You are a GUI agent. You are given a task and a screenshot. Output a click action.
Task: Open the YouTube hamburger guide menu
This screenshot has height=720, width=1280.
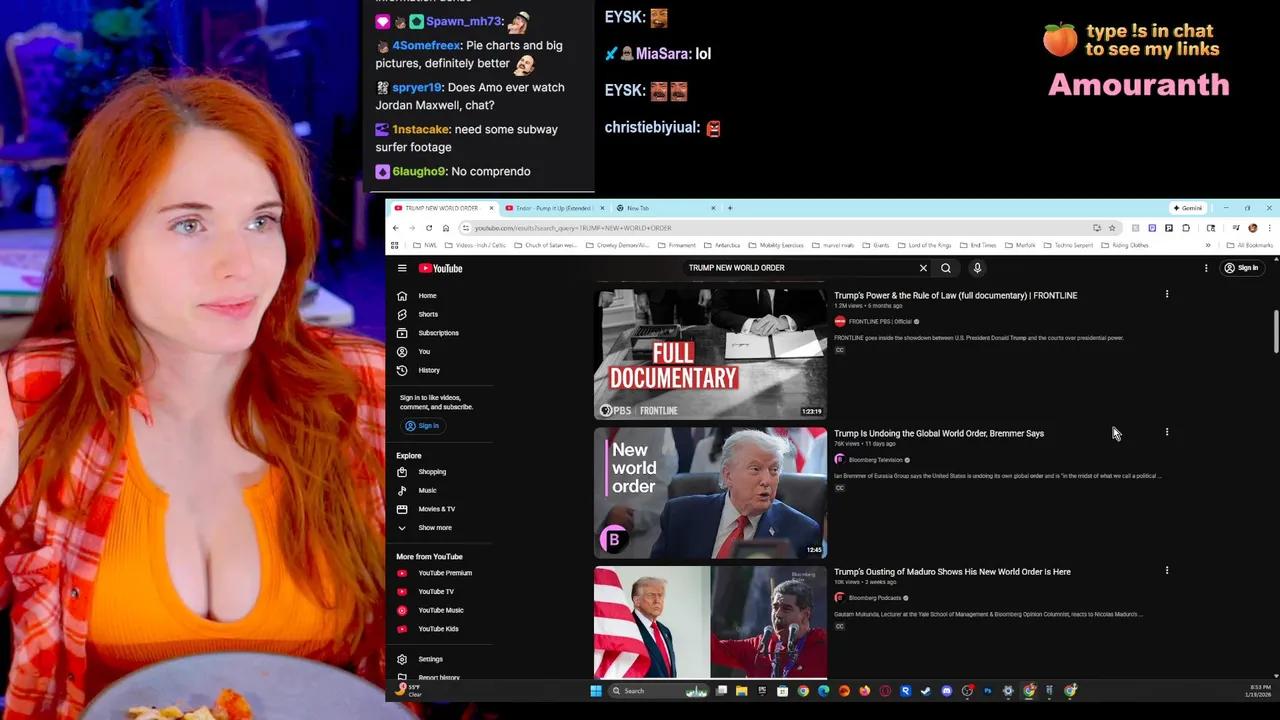pyautogui.click(x=402, y=268)
